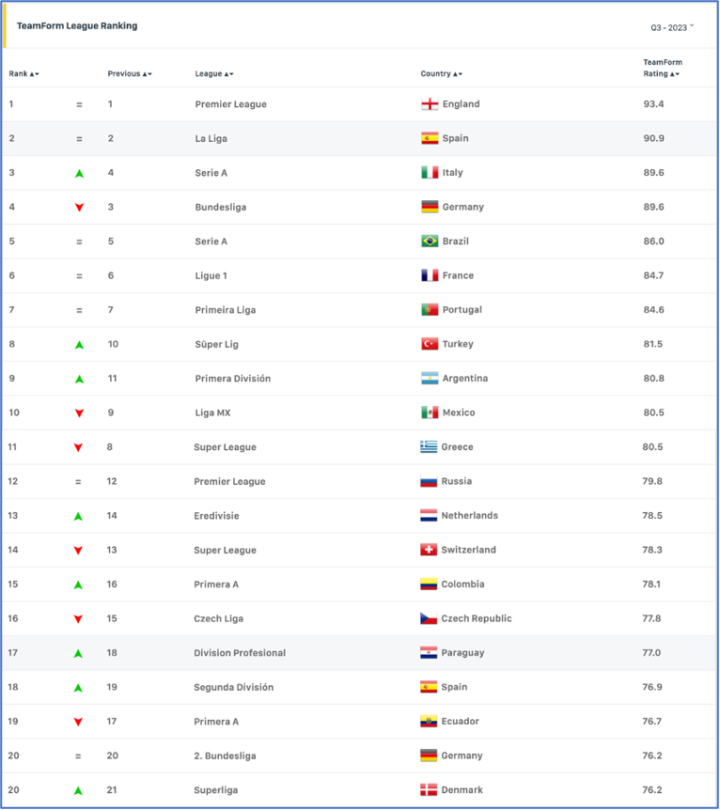Open the La Liga league link
This screenshot has width=720, height=810.
pos(212,138)
